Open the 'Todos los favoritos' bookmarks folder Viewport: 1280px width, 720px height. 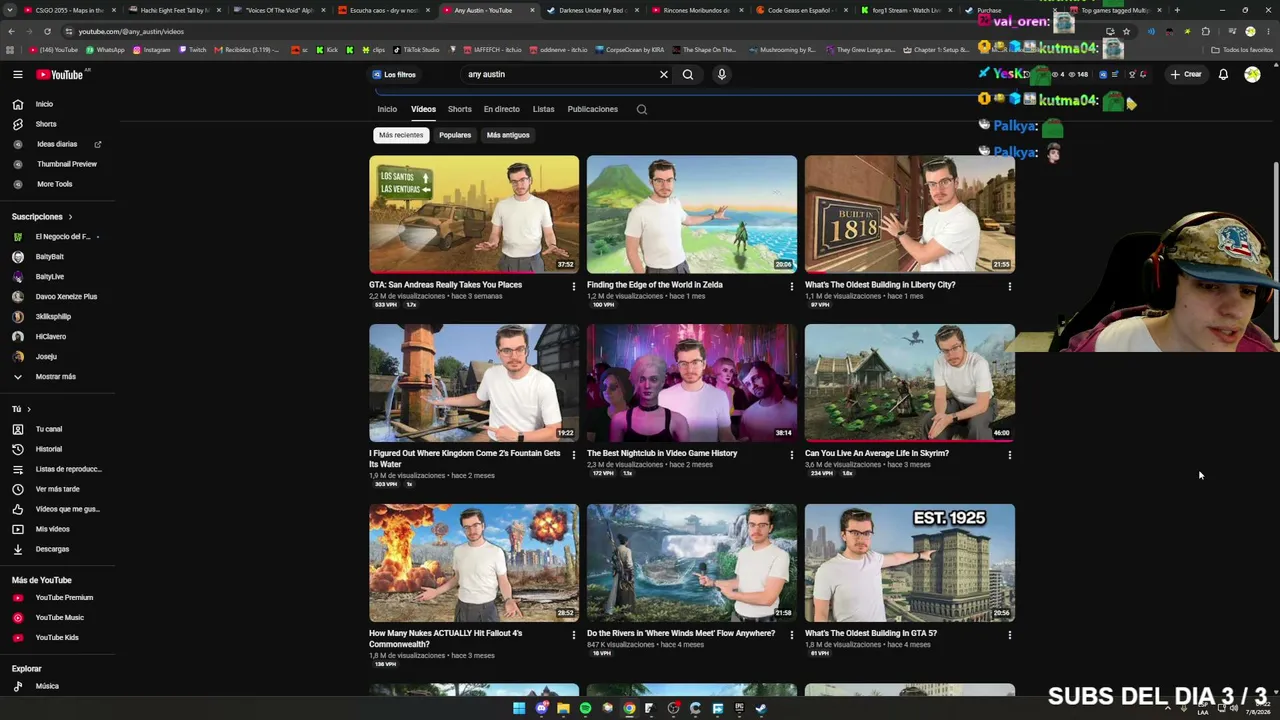[x=1242, y=49]
